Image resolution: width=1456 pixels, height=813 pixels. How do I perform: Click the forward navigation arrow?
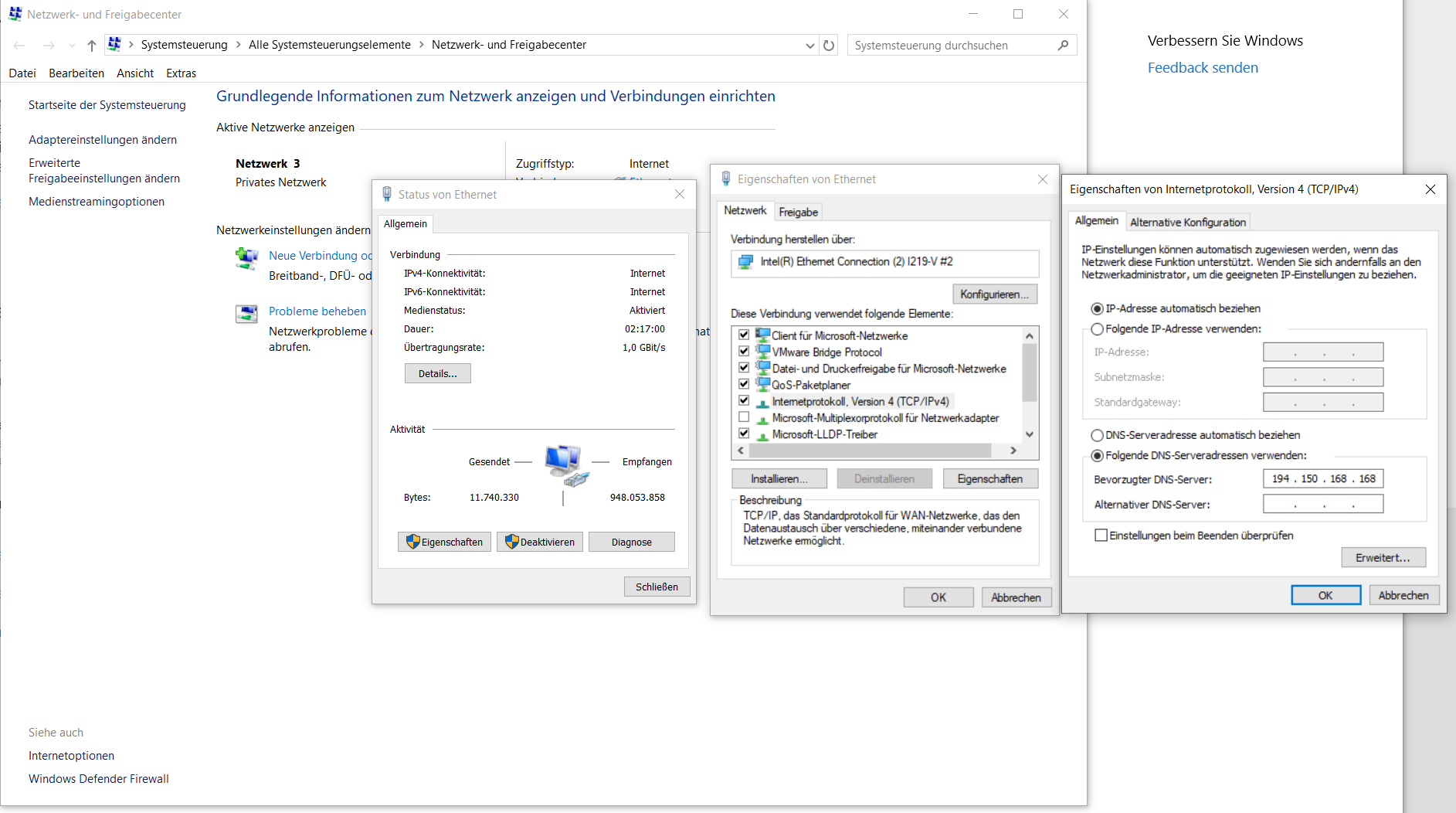[x=49, y=46]
